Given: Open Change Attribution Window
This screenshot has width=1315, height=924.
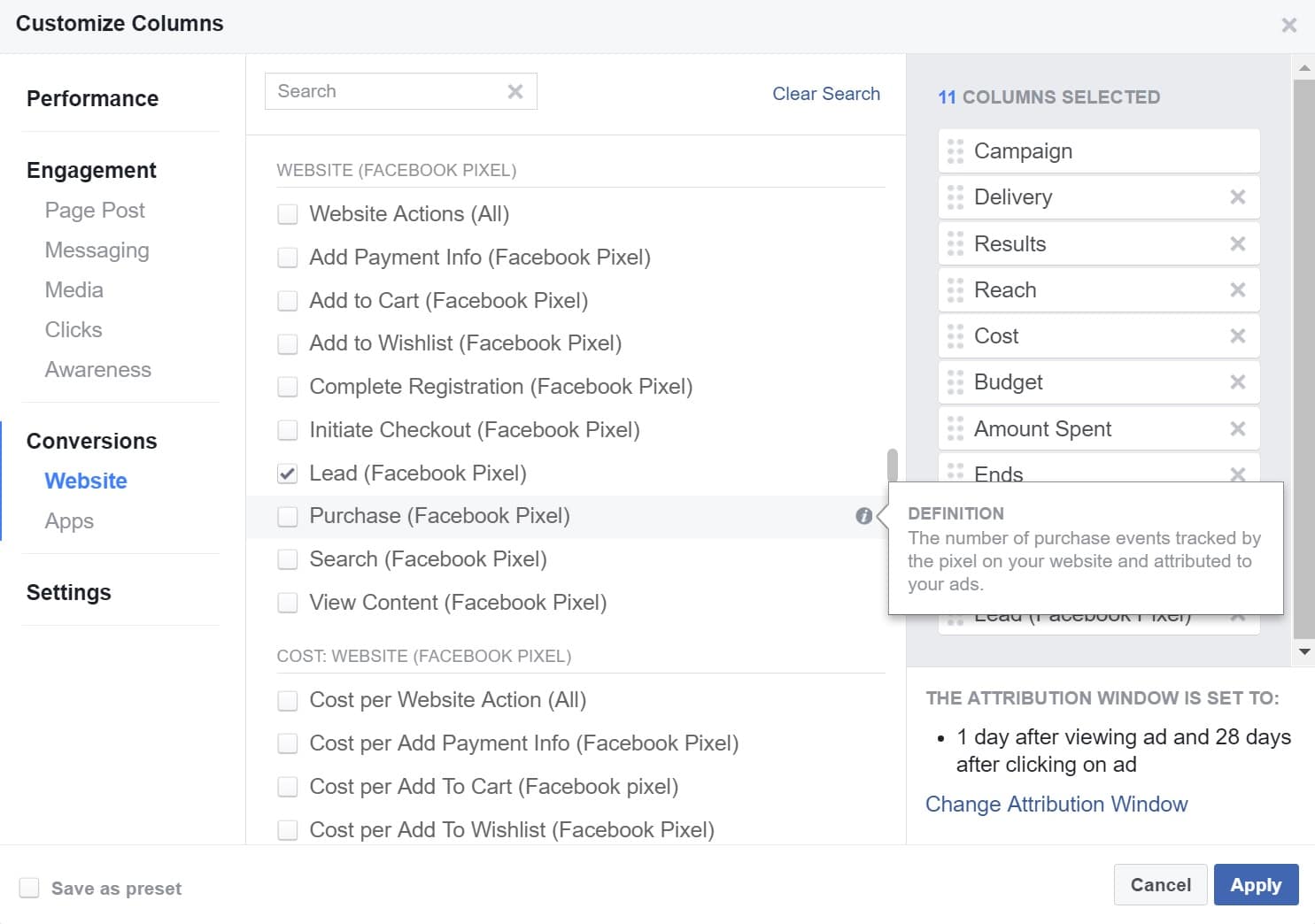Looking at the screenshot, I should pyautogui.click(x=1056, y=804).
